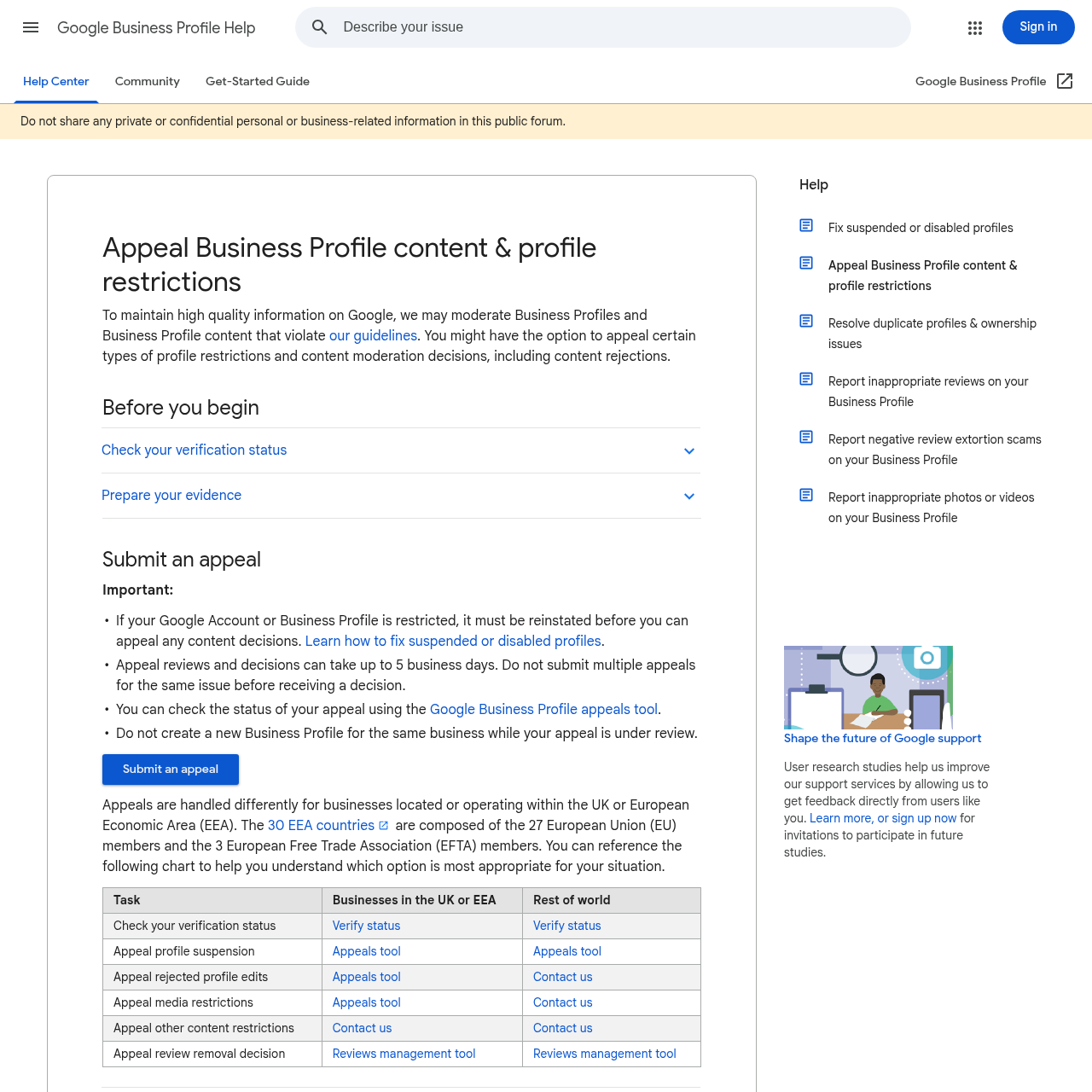
Task: Click the Describe your issue search field
Action: click(512, 27)
